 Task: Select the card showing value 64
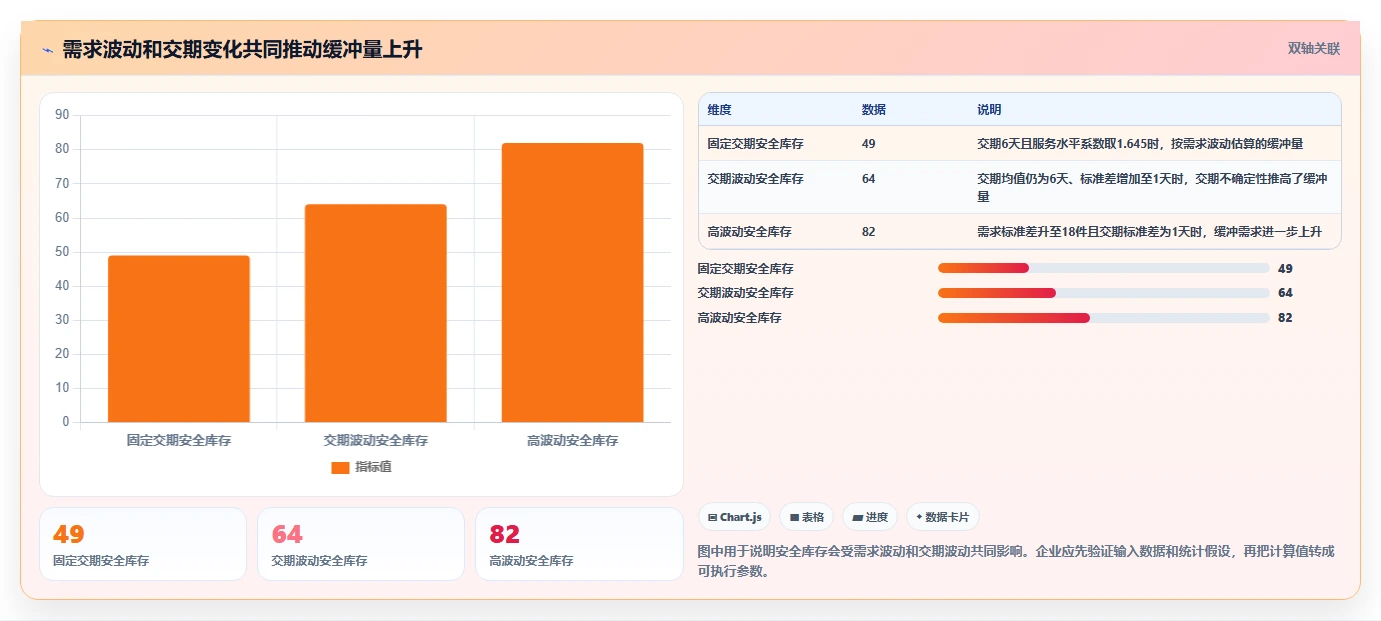[361, 544]
